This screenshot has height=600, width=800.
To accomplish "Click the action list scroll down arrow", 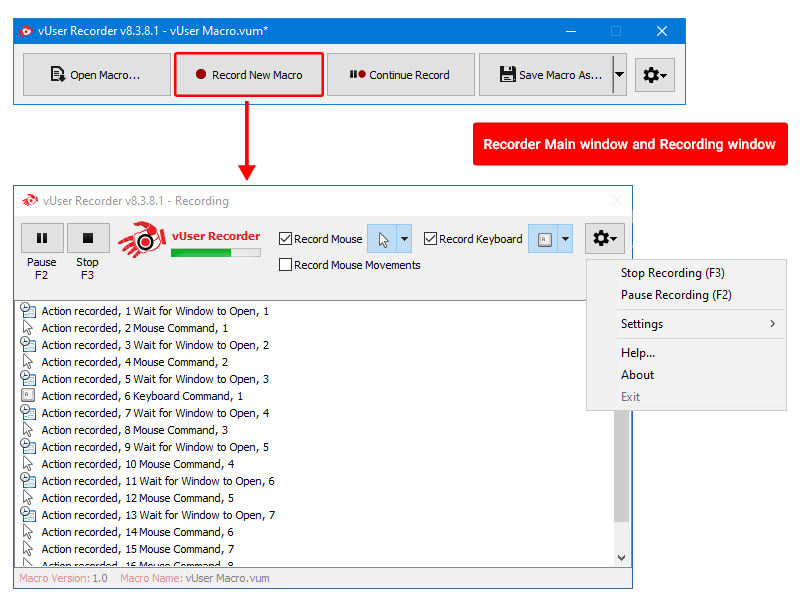I will pyautogui.click(x=621, y=557).
